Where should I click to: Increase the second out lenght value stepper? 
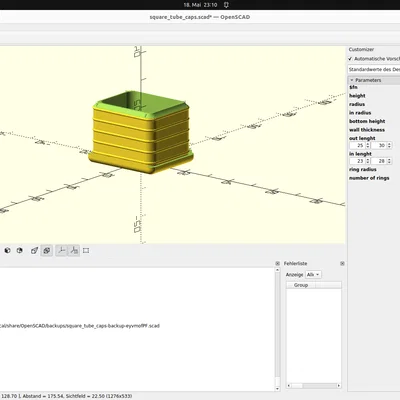coord(389,144)
